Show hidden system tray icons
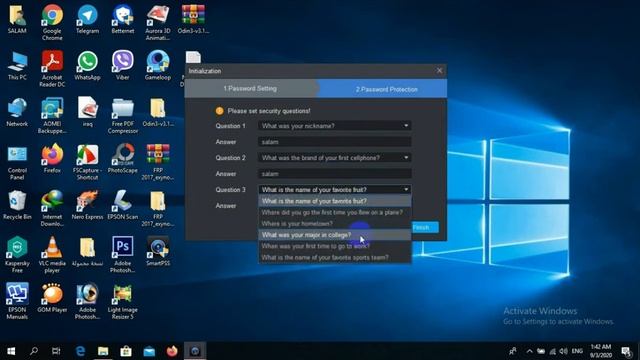Viewport: 640px width, 360px height. pyautogui.click(x=529, y=351)
